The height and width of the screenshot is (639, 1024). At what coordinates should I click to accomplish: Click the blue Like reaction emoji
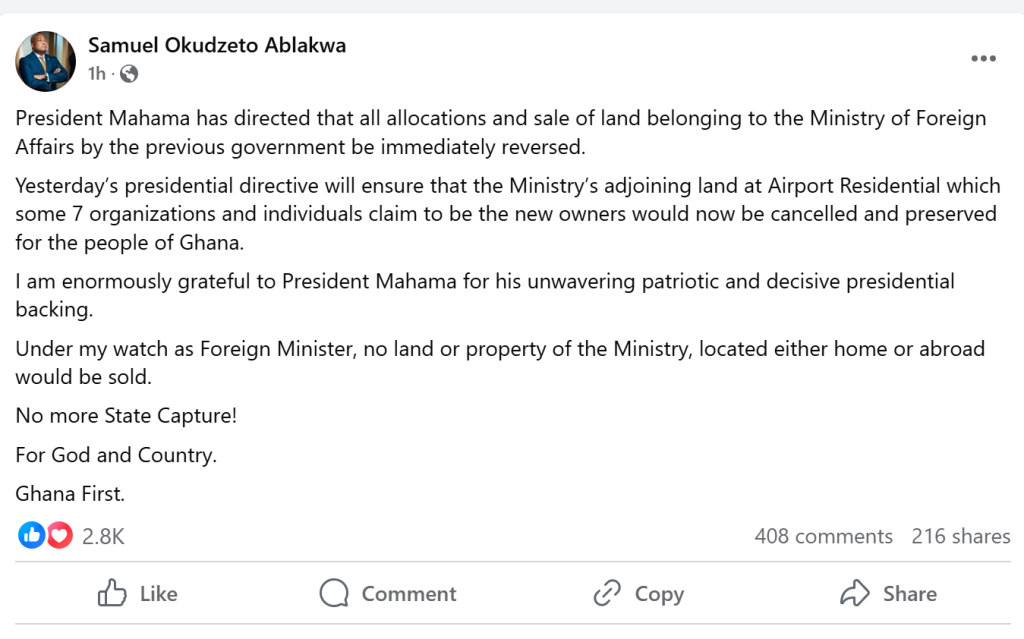click(x=30, y=536)
